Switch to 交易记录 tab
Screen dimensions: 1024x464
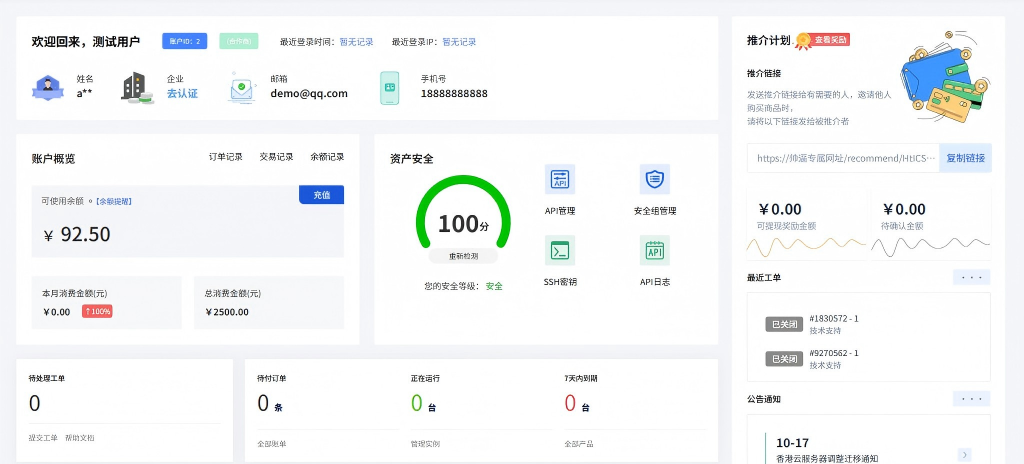[276, 157]
